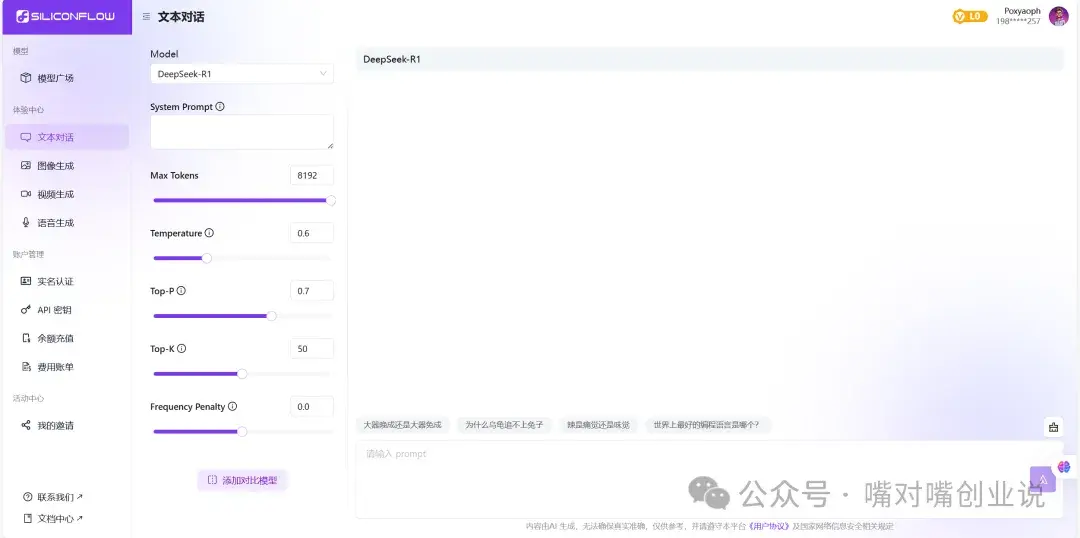
Task: Open the 用户协议 link
Action: click(x=768, y=526)
